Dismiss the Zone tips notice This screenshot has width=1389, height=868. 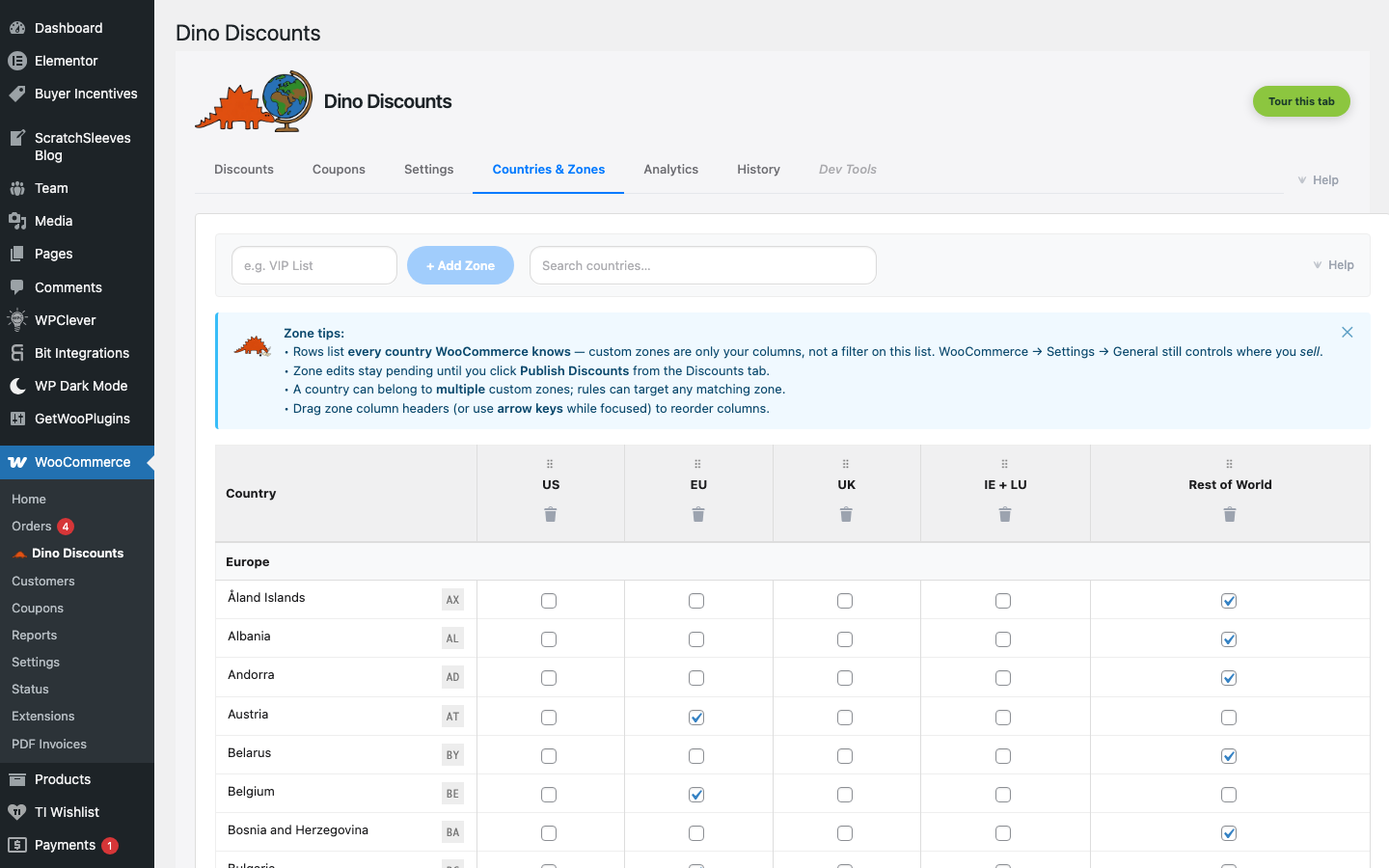[1348, 332]
